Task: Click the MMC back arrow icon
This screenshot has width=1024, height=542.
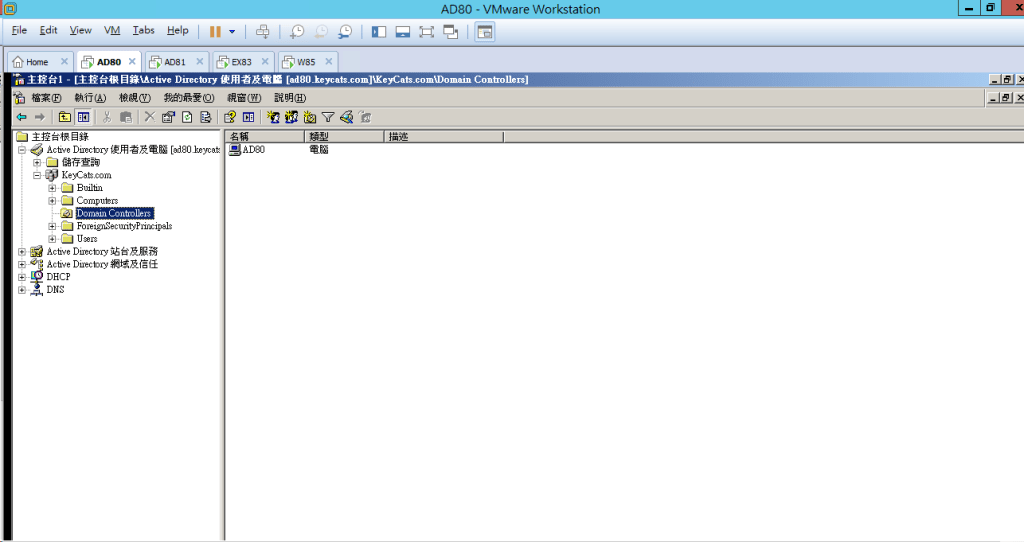Action: point(21,117)
